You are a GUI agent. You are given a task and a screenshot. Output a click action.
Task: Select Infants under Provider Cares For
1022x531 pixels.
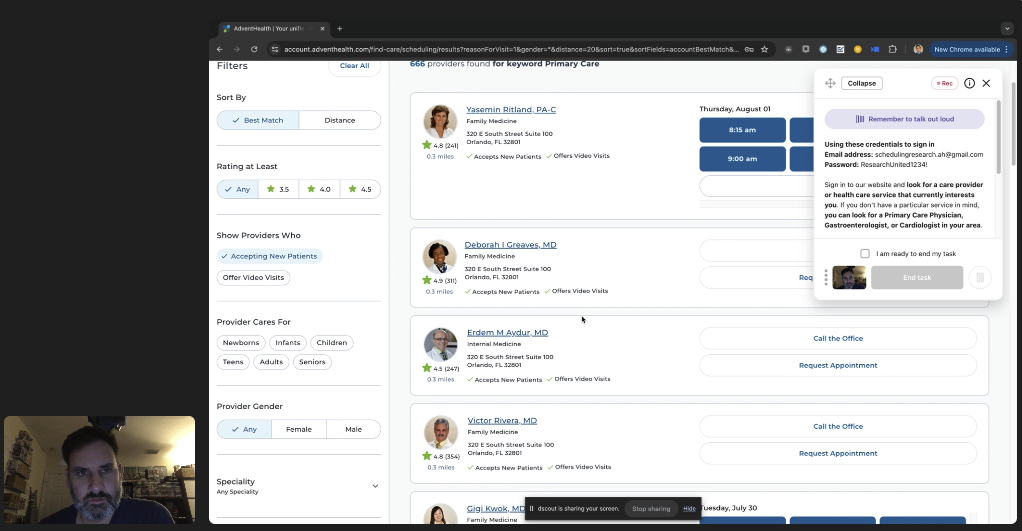[287, 343]
